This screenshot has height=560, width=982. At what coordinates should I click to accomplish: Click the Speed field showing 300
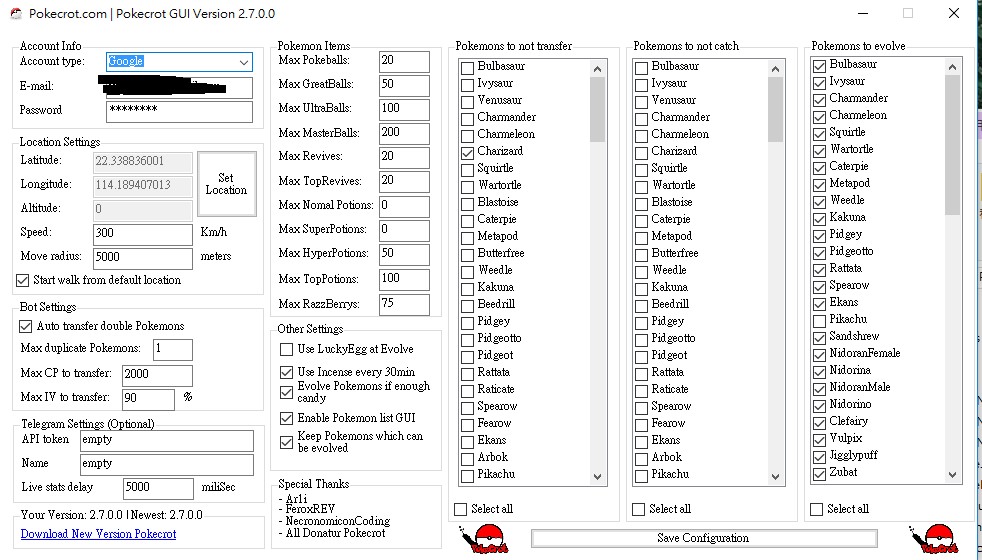[143, 234]
